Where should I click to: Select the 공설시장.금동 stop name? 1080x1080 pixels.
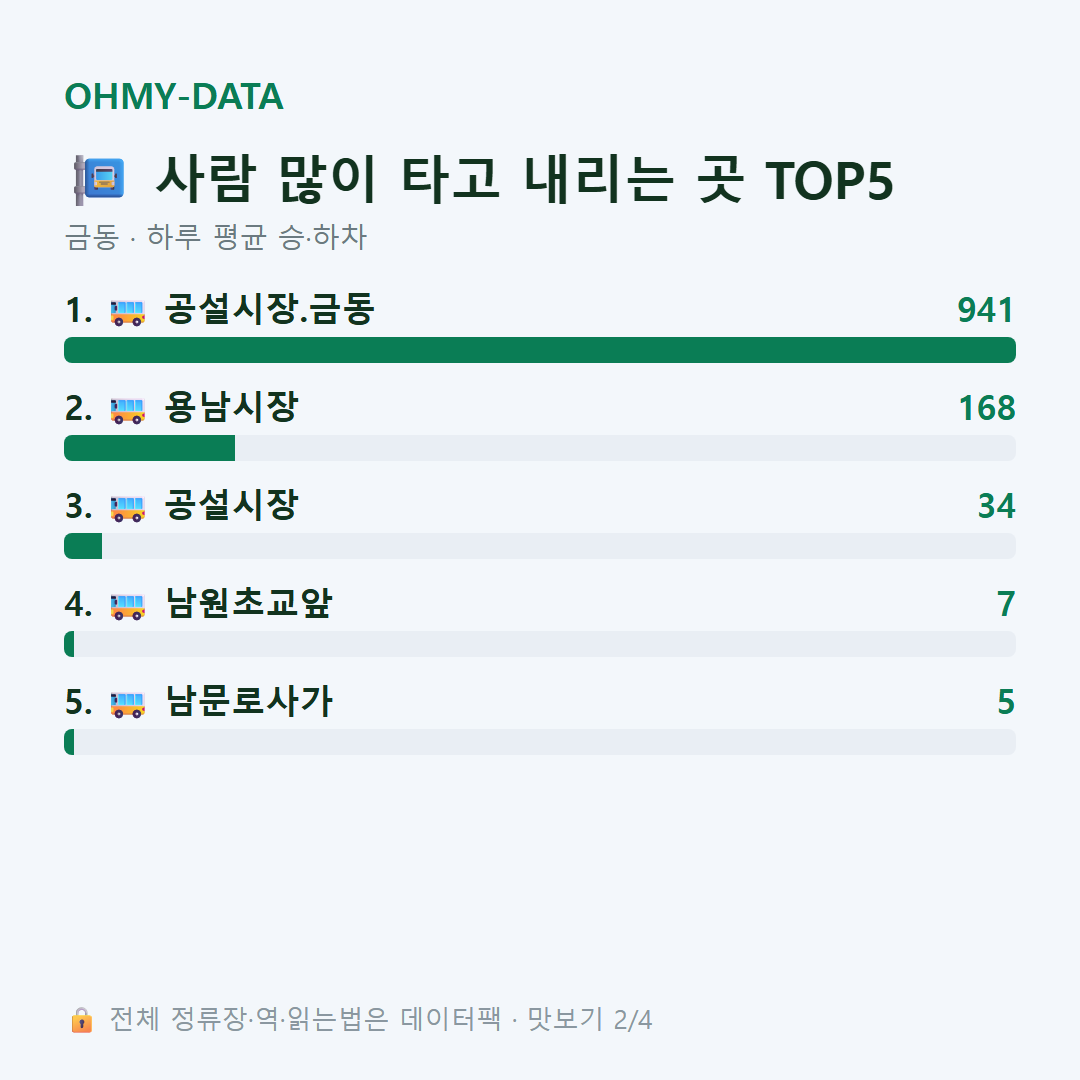click(269, 309)
